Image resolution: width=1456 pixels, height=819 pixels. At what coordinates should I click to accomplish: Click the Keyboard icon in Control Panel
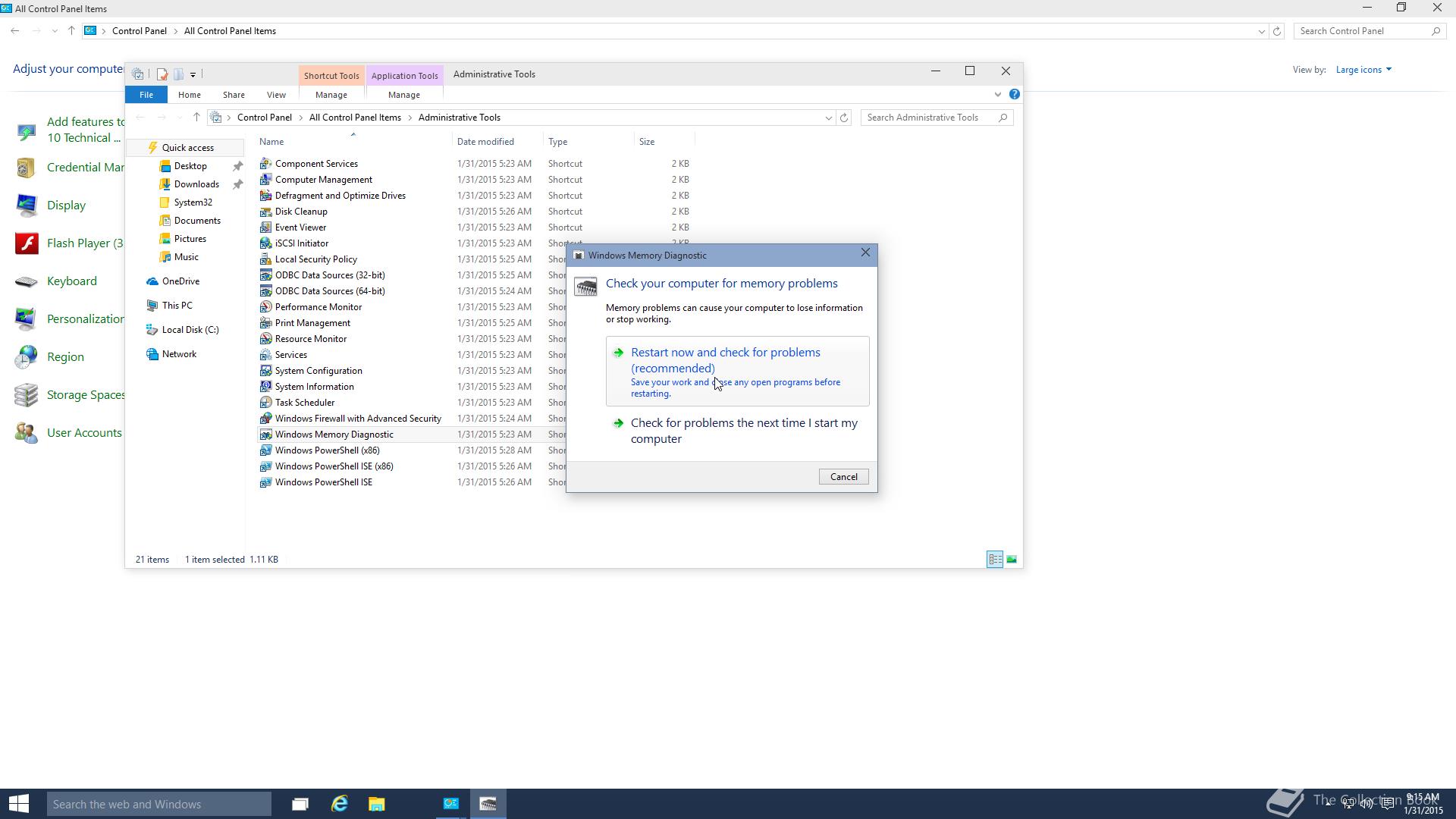(x=27, y=281)
